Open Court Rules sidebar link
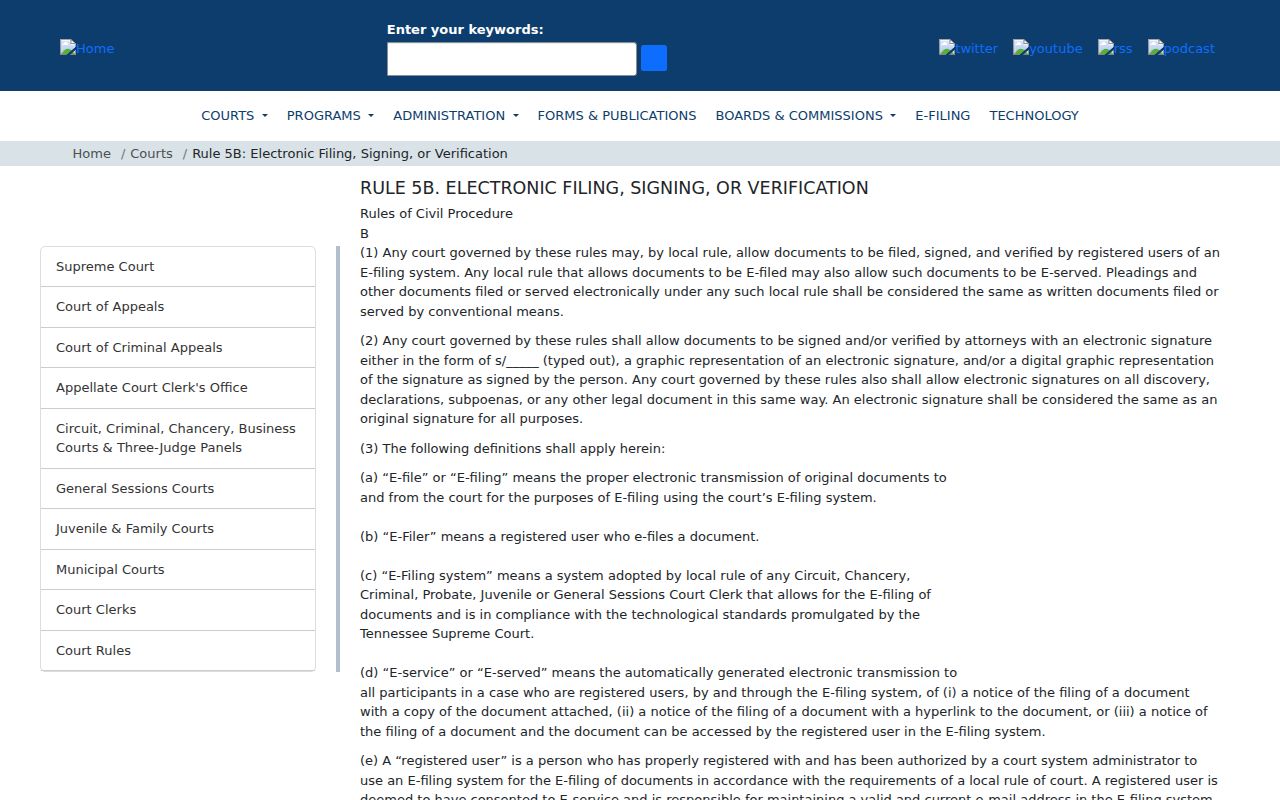This screenshot has height=800, width=1280. coord(178,651)
